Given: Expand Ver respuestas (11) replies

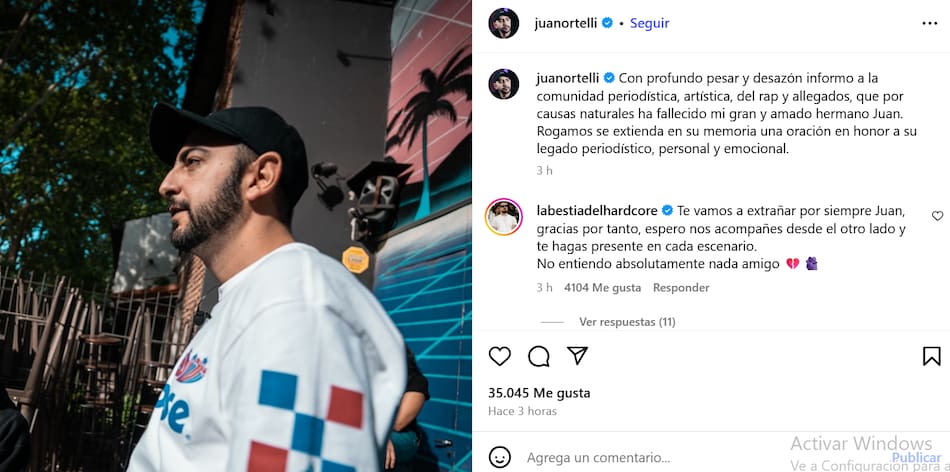Looking at the screenshot, I should click(627, 322).
